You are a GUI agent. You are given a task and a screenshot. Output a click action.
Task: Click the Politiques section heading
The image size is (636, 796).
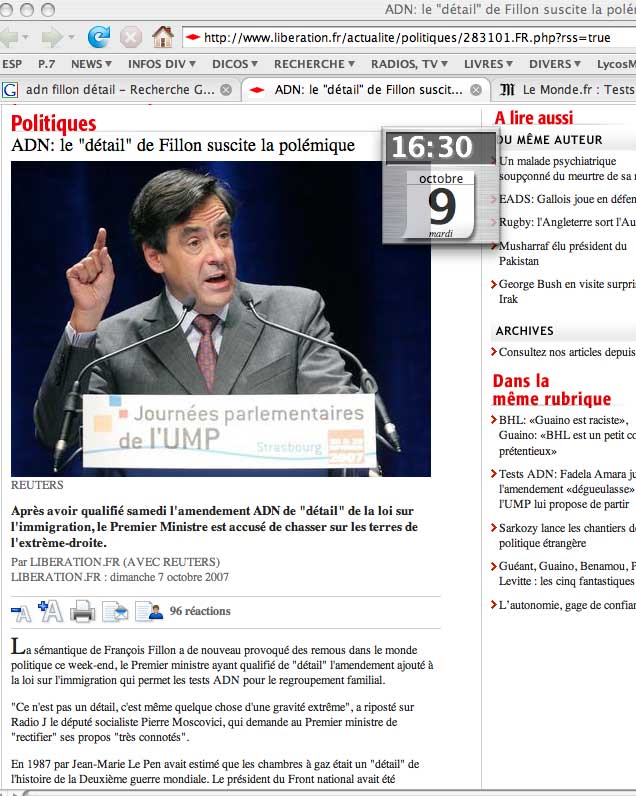pos(54,123)
